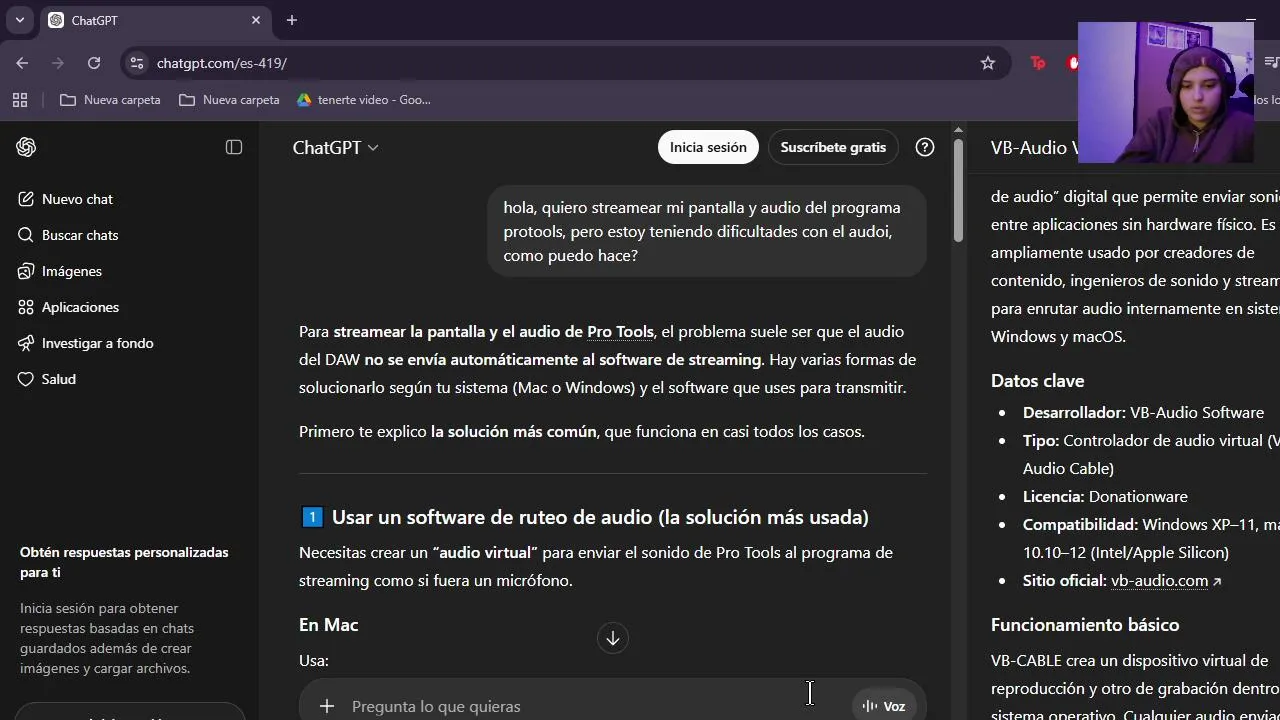Select Investigar a fondo

(86, 343)
